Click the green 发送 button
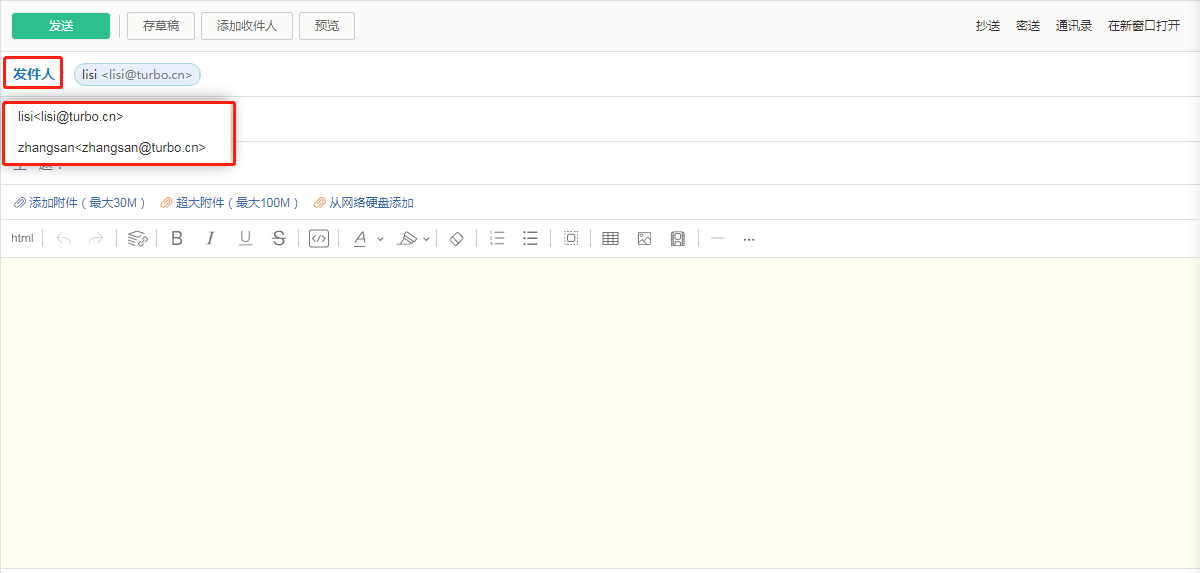Screen dimensions: 1200x573 61,26
